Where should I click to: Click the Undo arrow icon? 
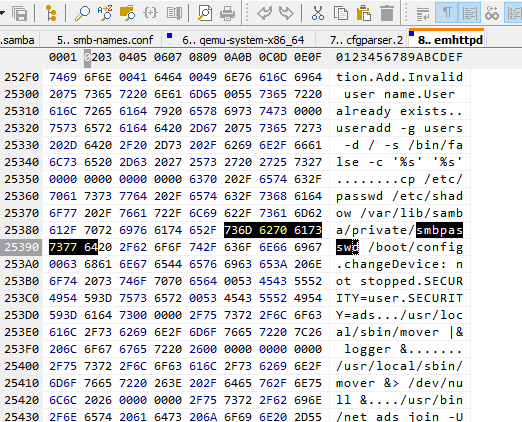click(x=265, y=13)
